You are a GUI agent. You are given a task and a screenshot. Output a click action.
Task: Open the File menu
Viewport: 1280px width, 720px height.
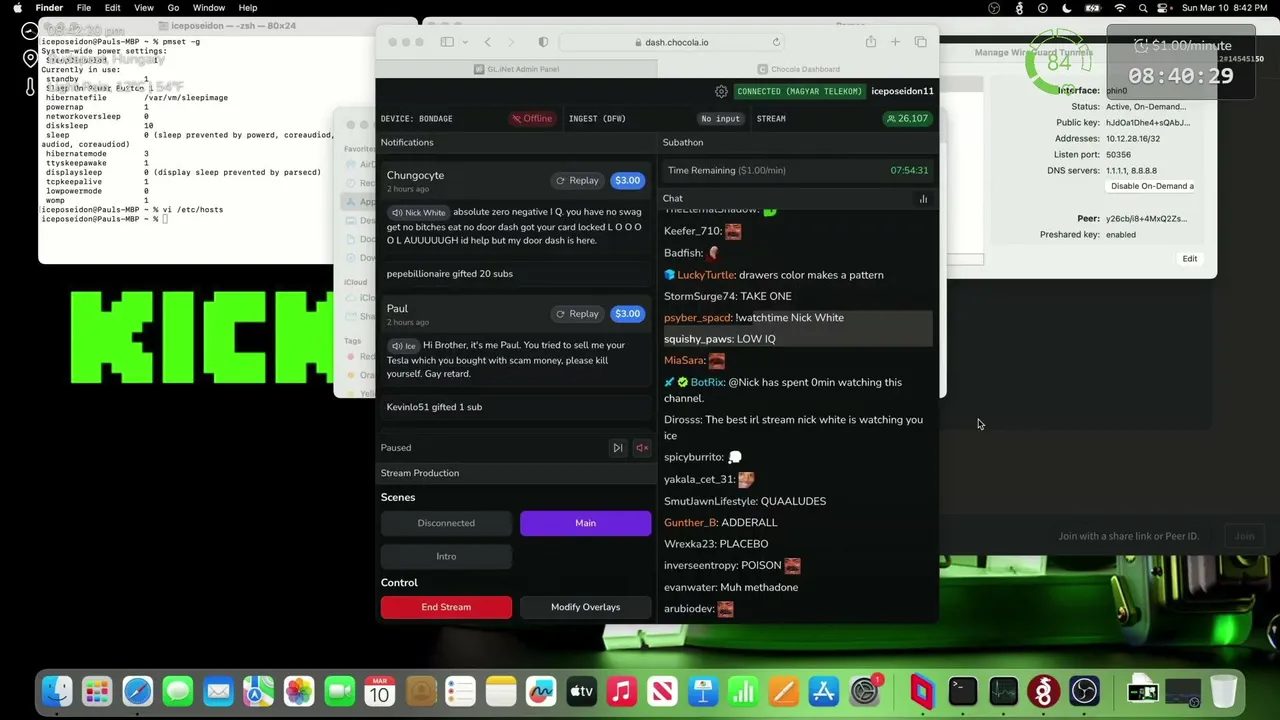pos(84,8)
